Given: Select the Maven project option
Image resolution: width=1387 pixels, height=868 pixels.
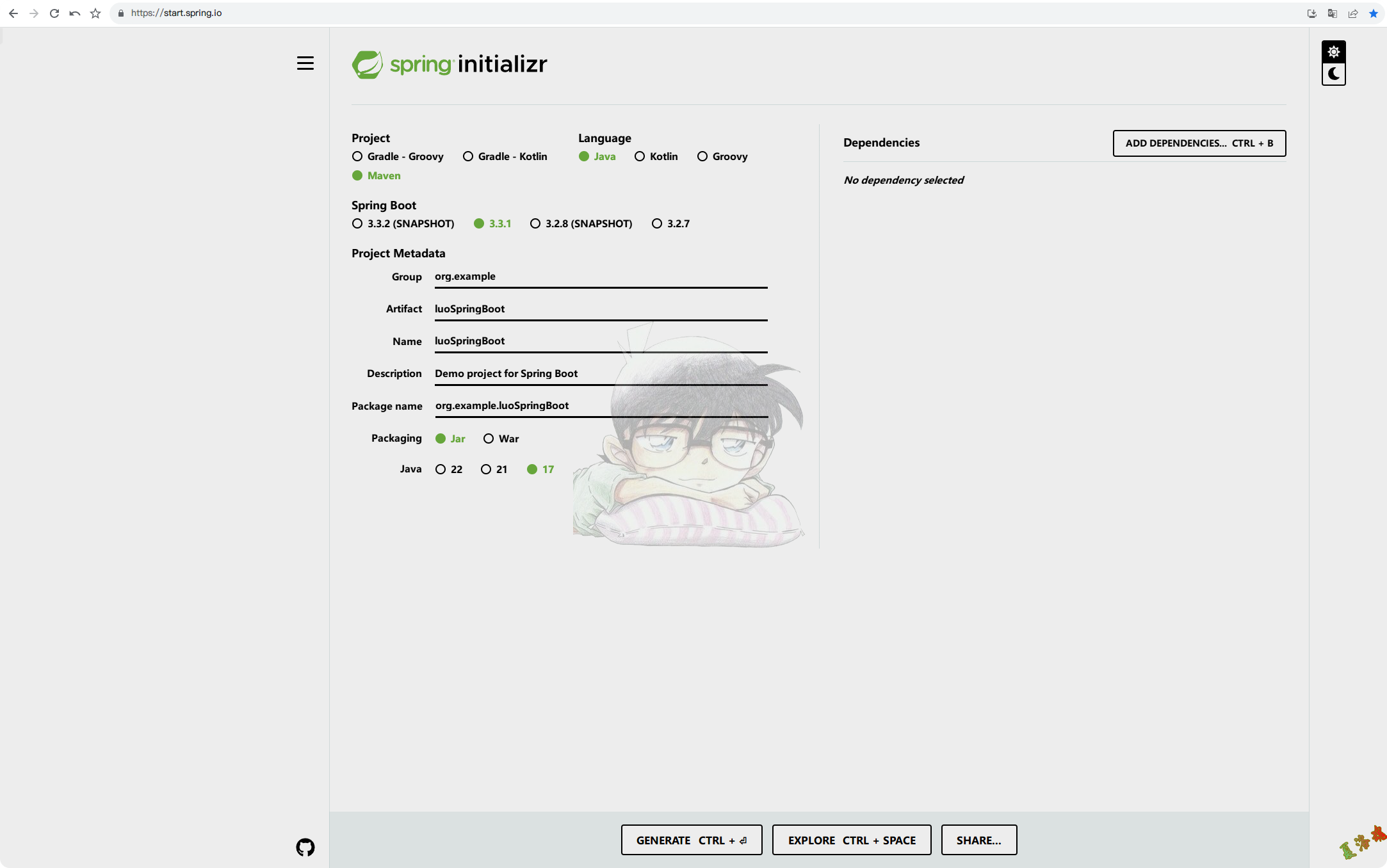Looking at the screenshot, I should click(x=377, y=175).
